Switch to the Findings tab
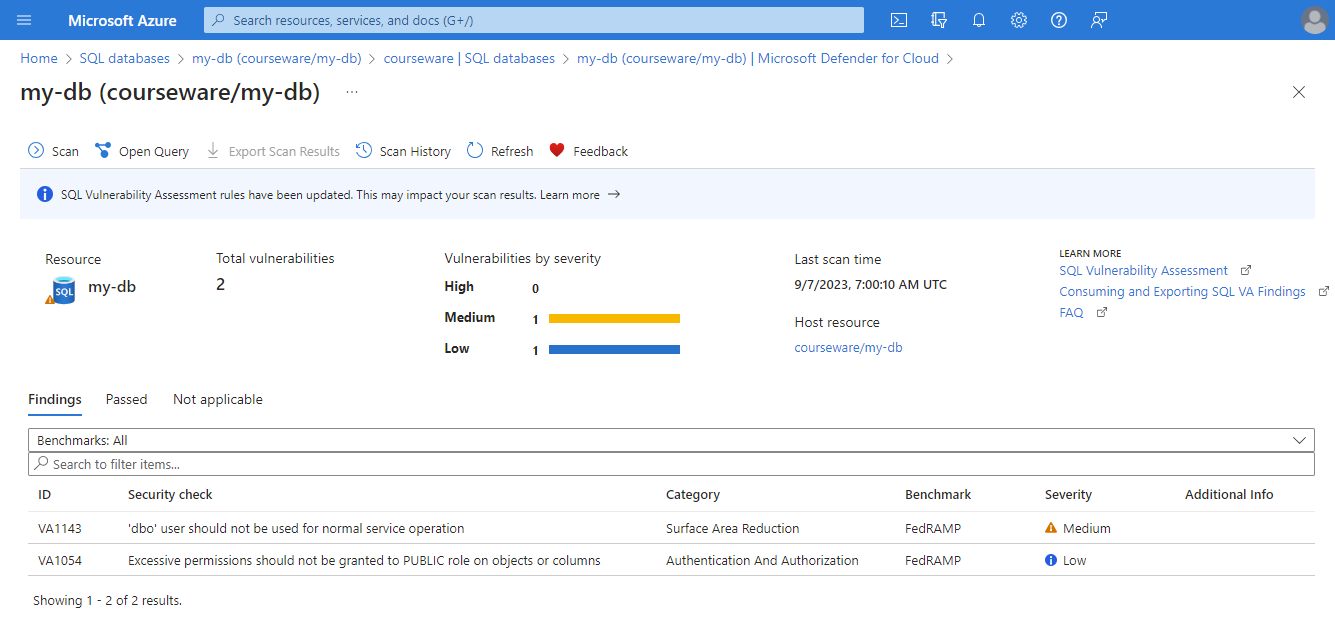The width and height of the screenshot is (1335, 630). pos(55,399)
